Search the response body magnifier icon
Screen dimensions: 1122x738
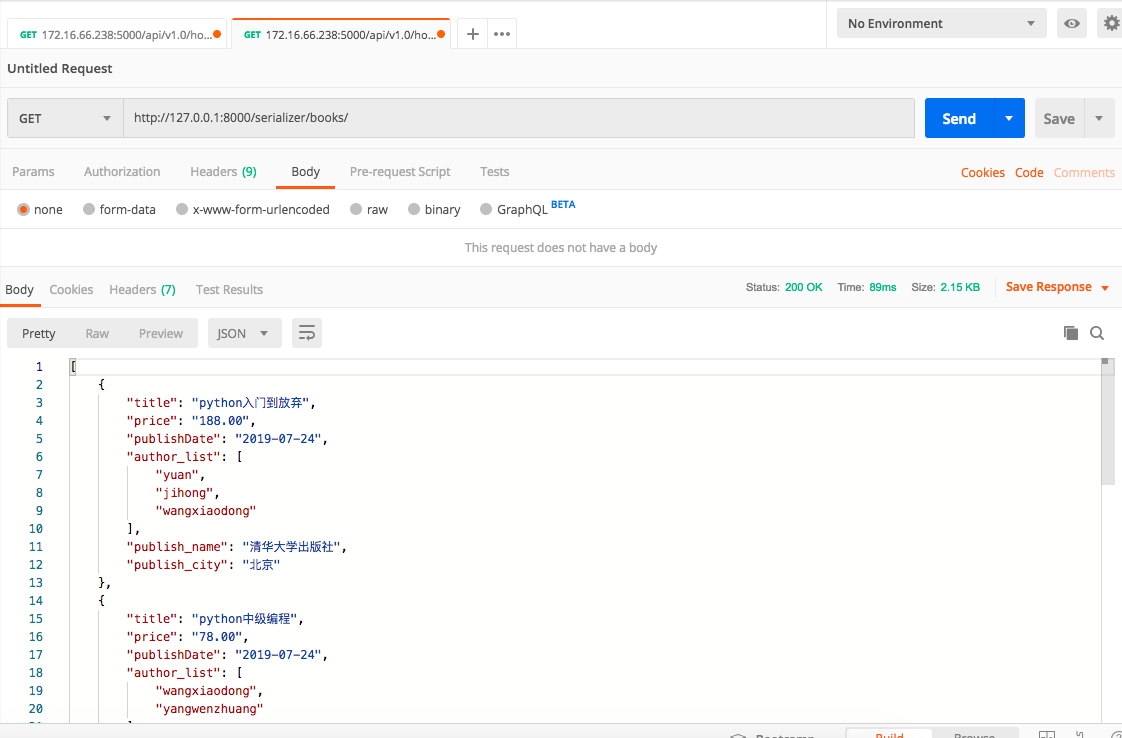tap(1097, 333)
